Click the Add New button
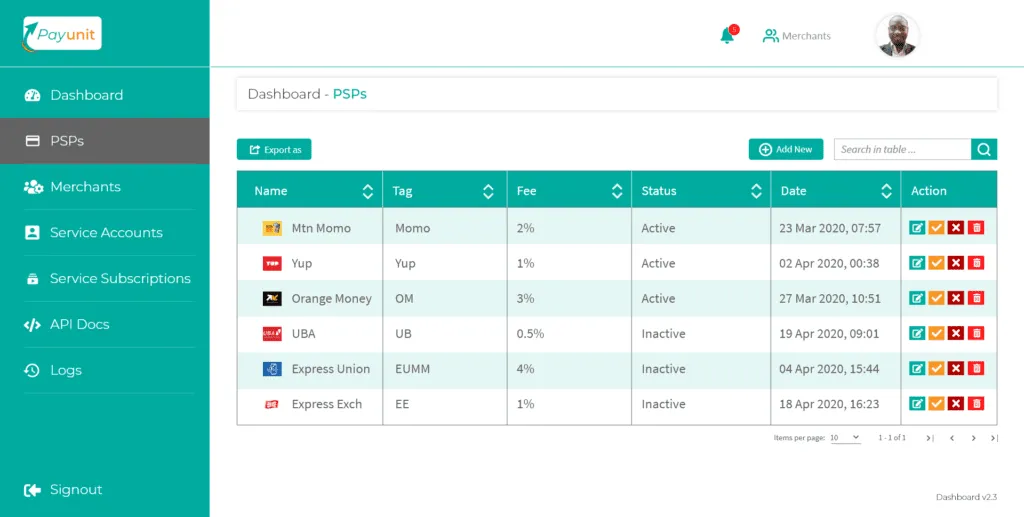The width and height of the screenshot is (1024, 517). 786,149
